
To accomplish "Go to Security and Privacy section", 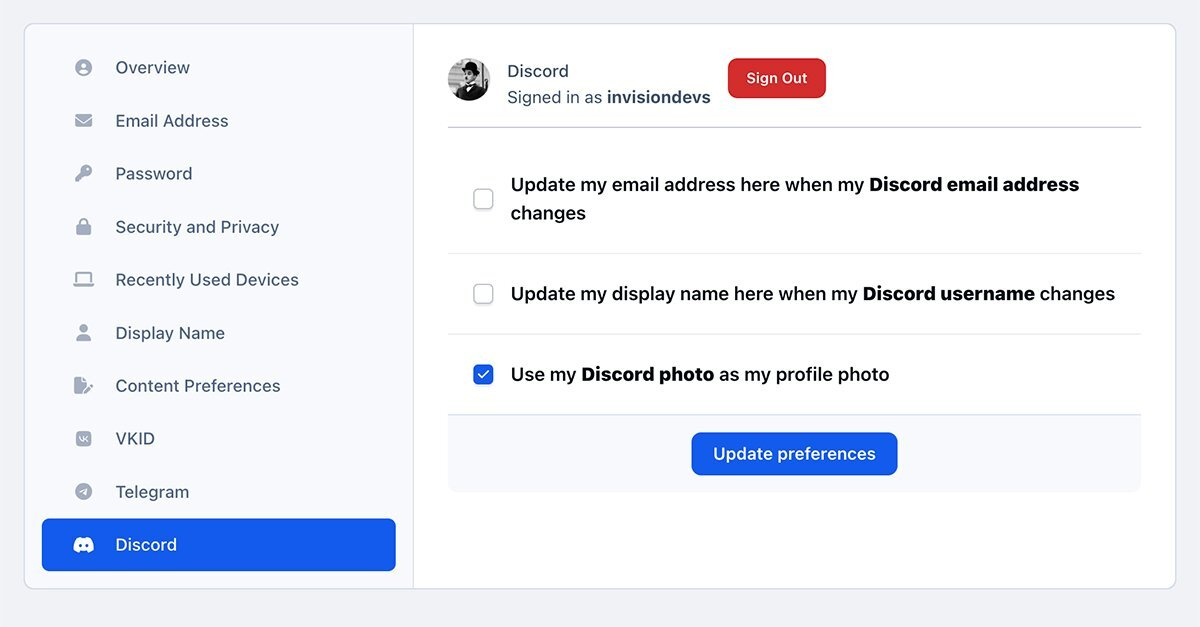I will coord(197,227).
